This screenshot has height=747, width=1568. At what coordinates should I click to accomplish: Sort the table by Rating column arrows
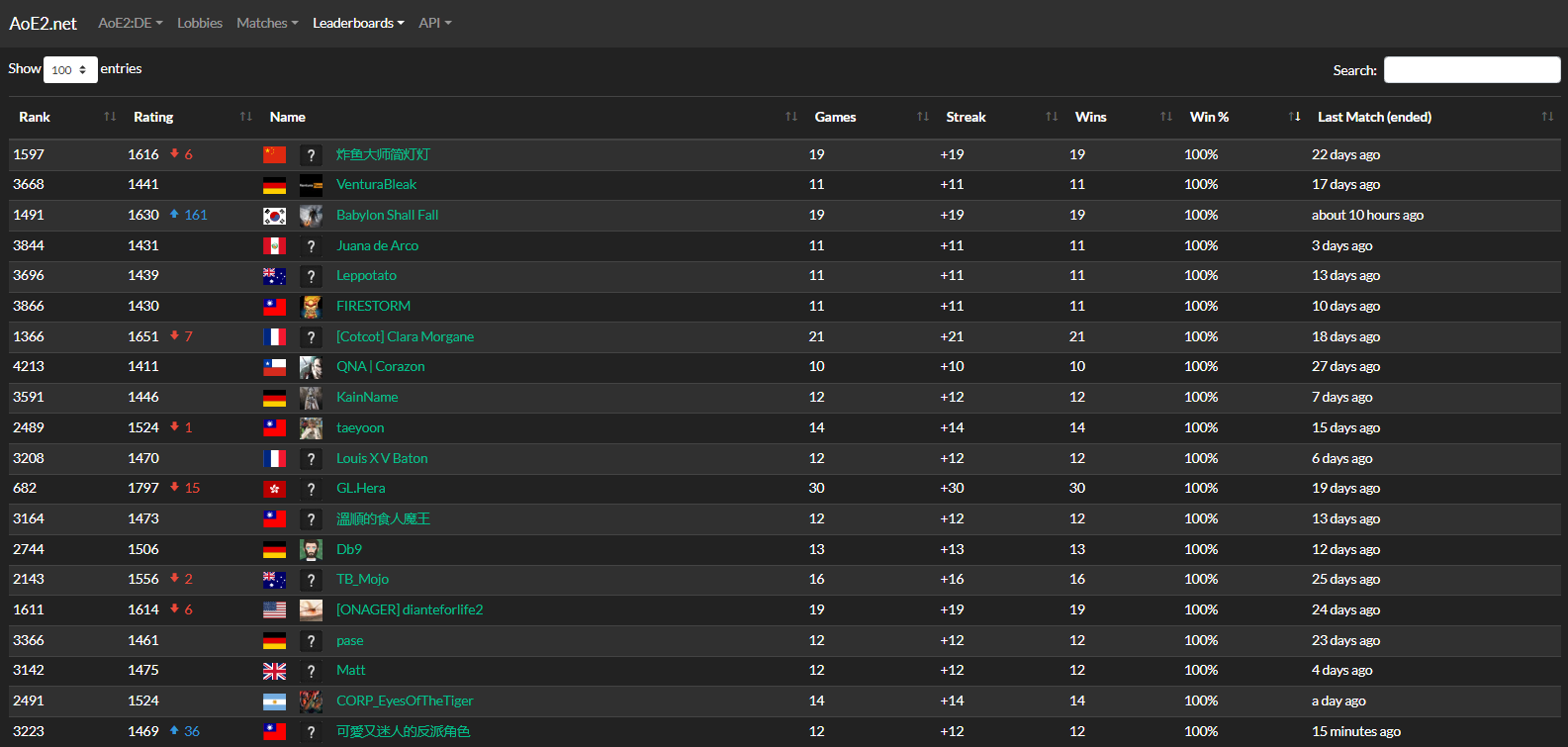[245, 117]
